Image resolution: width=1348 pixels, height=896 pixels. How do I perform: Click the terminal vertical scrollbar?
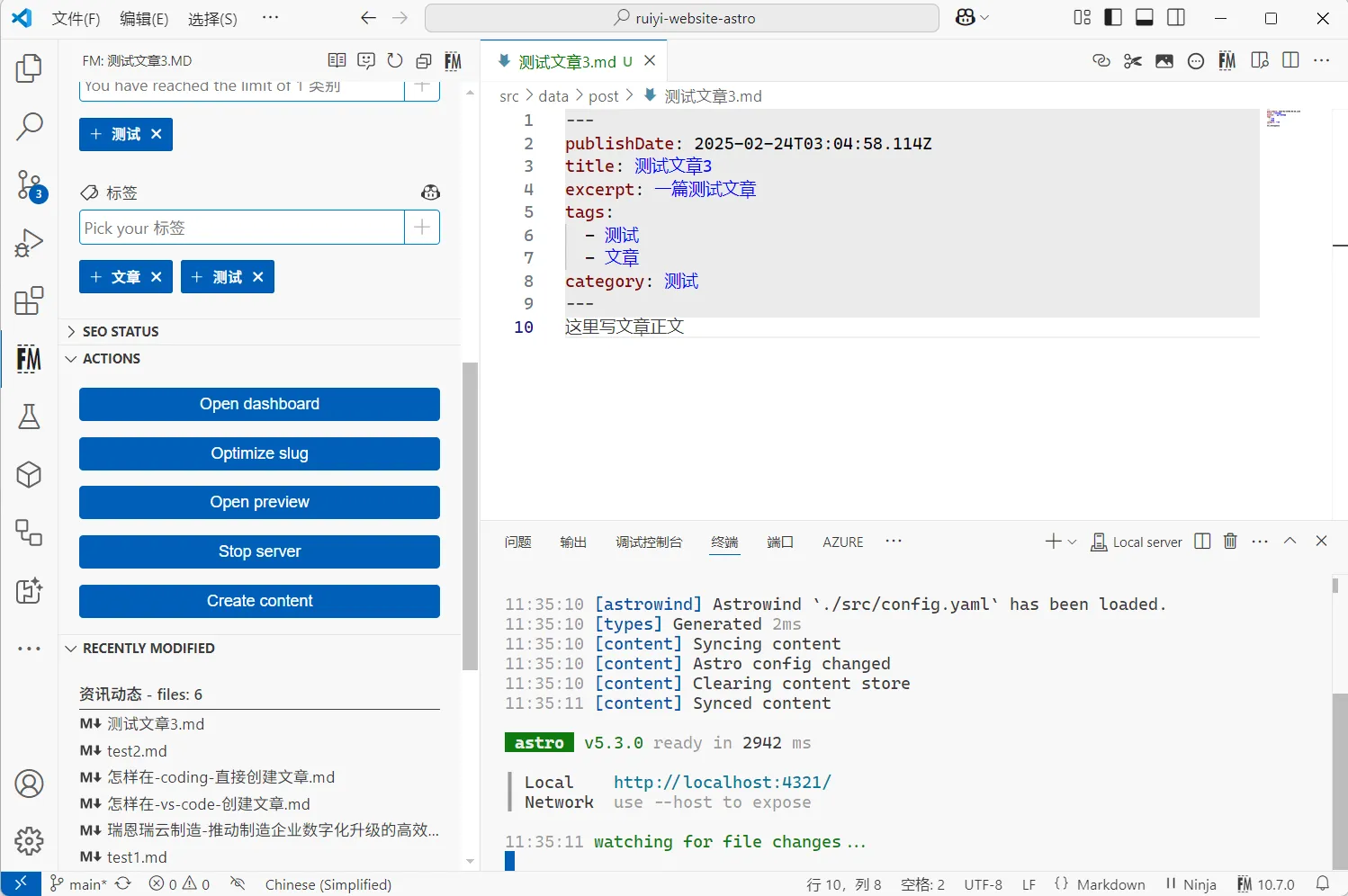point(1340,781)
